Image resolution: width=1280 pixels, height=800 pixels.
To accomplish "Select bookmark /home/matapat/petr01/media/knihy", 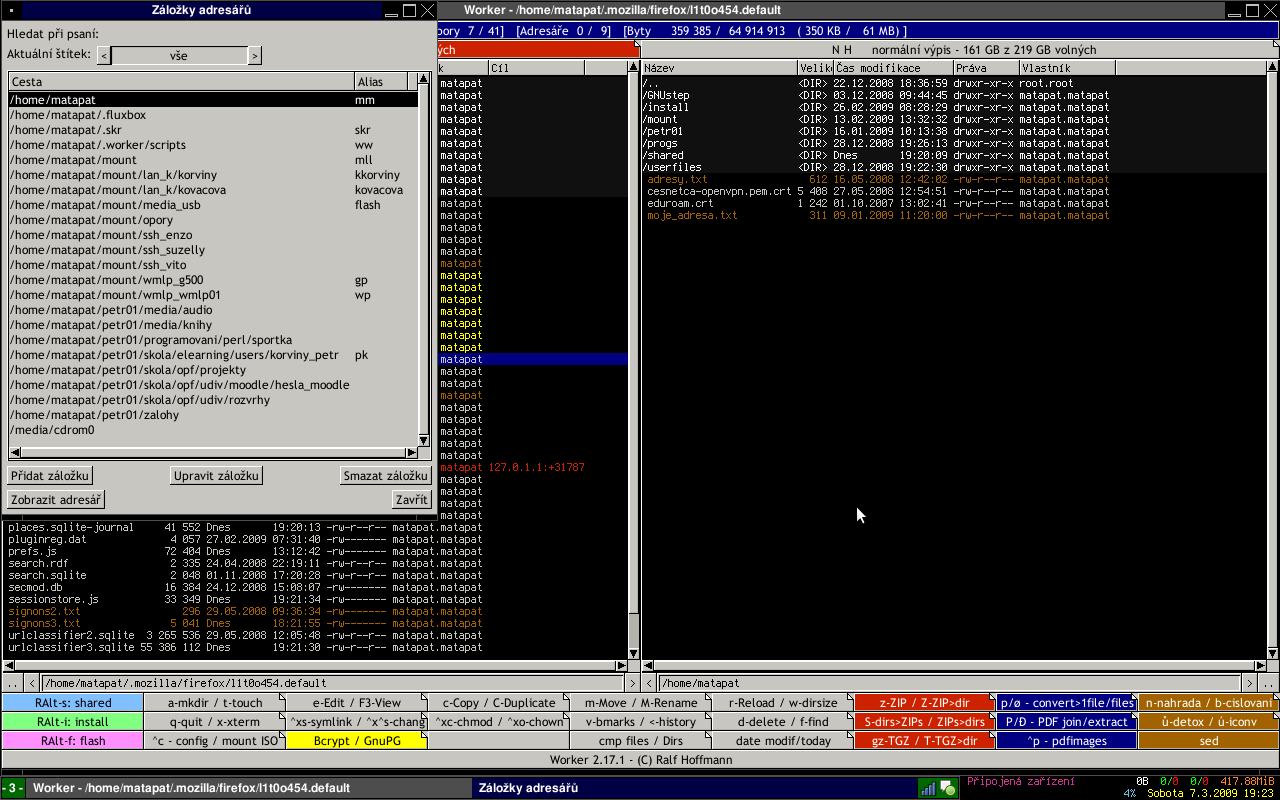I will (213, 325).
